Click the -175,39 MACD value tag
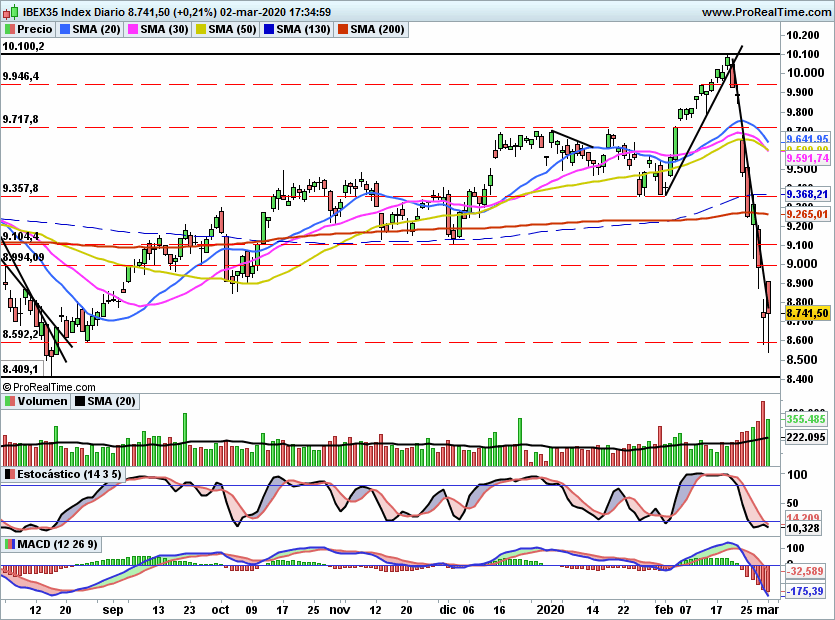The height and width of the screenshot is (620, 835). (806, 591)
